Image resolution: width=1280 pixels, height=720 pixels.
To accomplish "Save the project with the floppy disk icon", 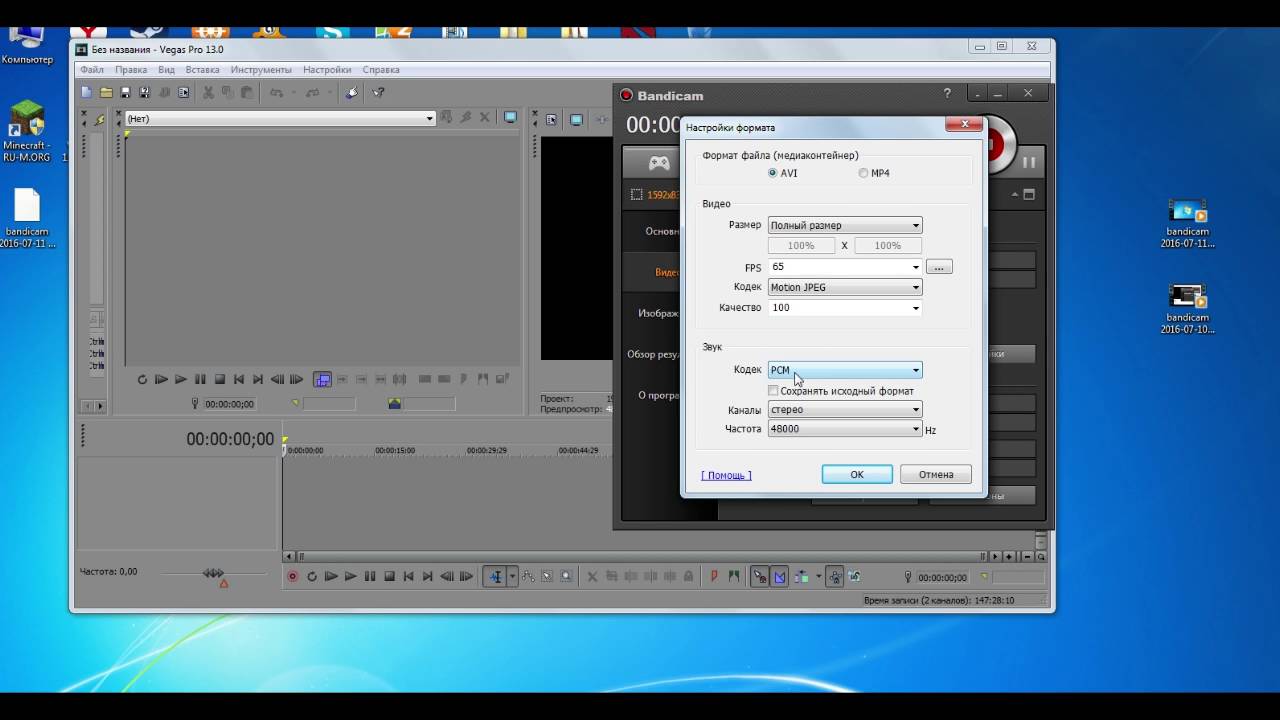I will [125, 92].
